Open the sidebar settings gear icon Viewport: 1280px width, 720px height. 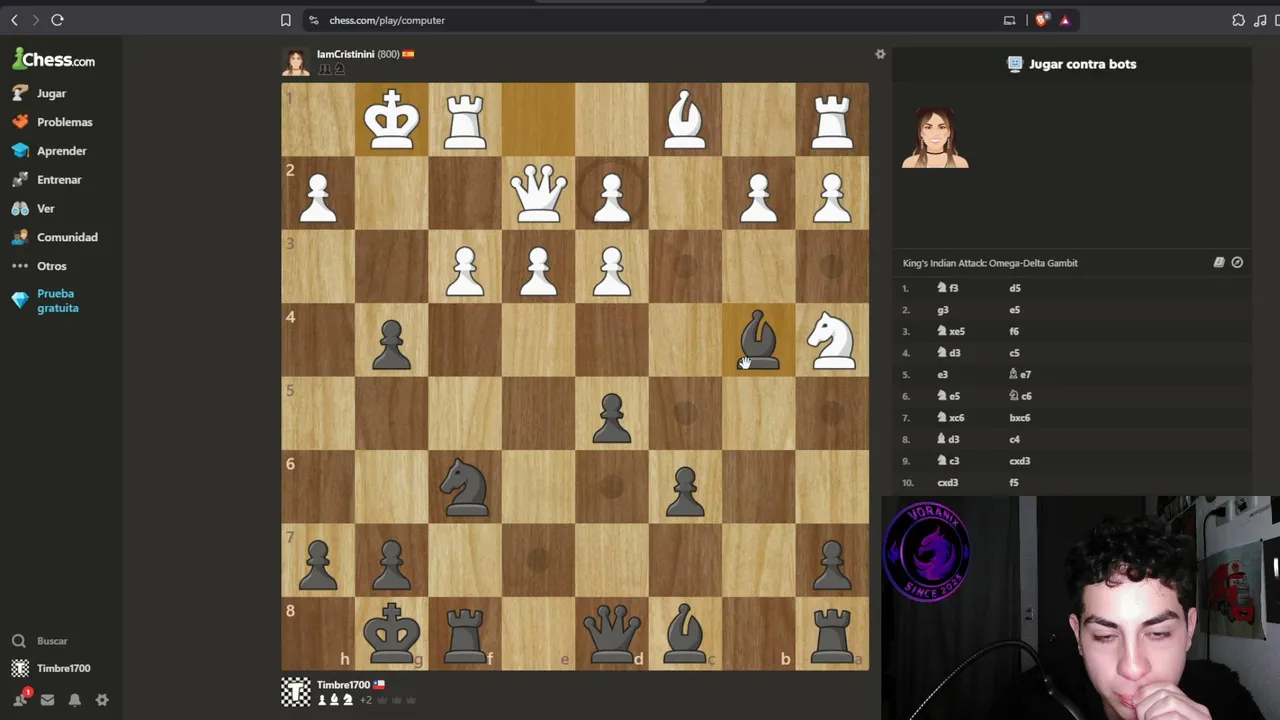click(102, 700)
